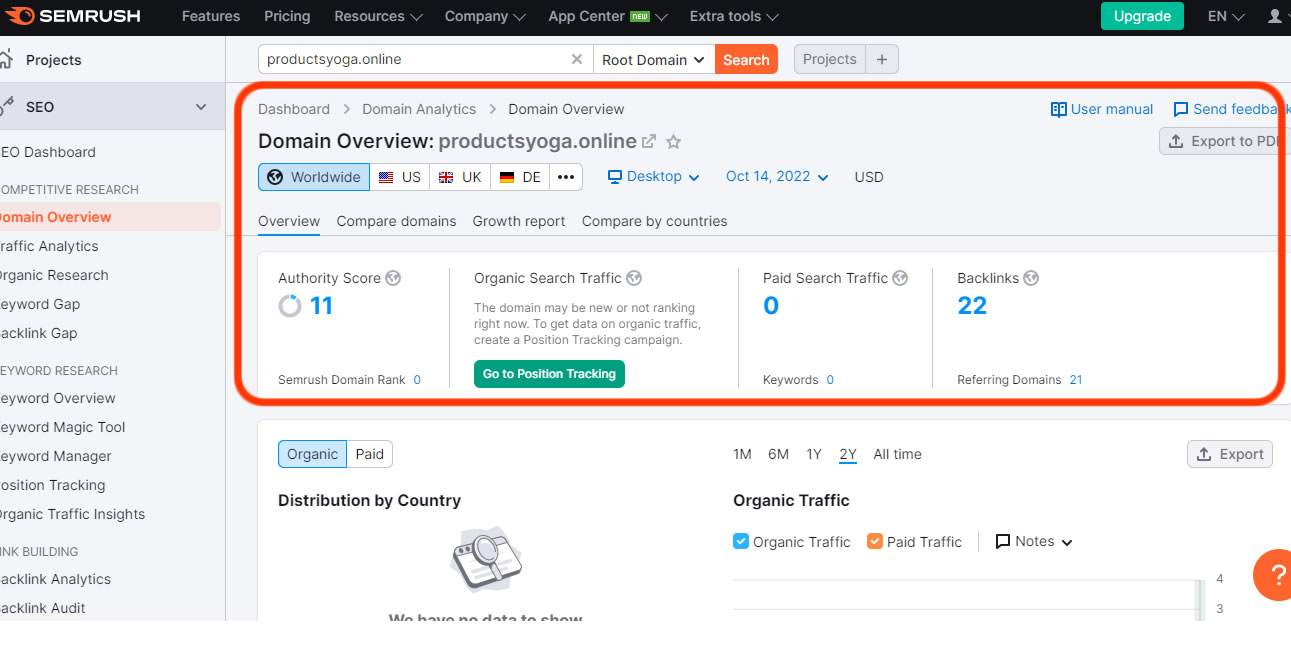Expand Notes dropdown

(x=1034, y=541)
